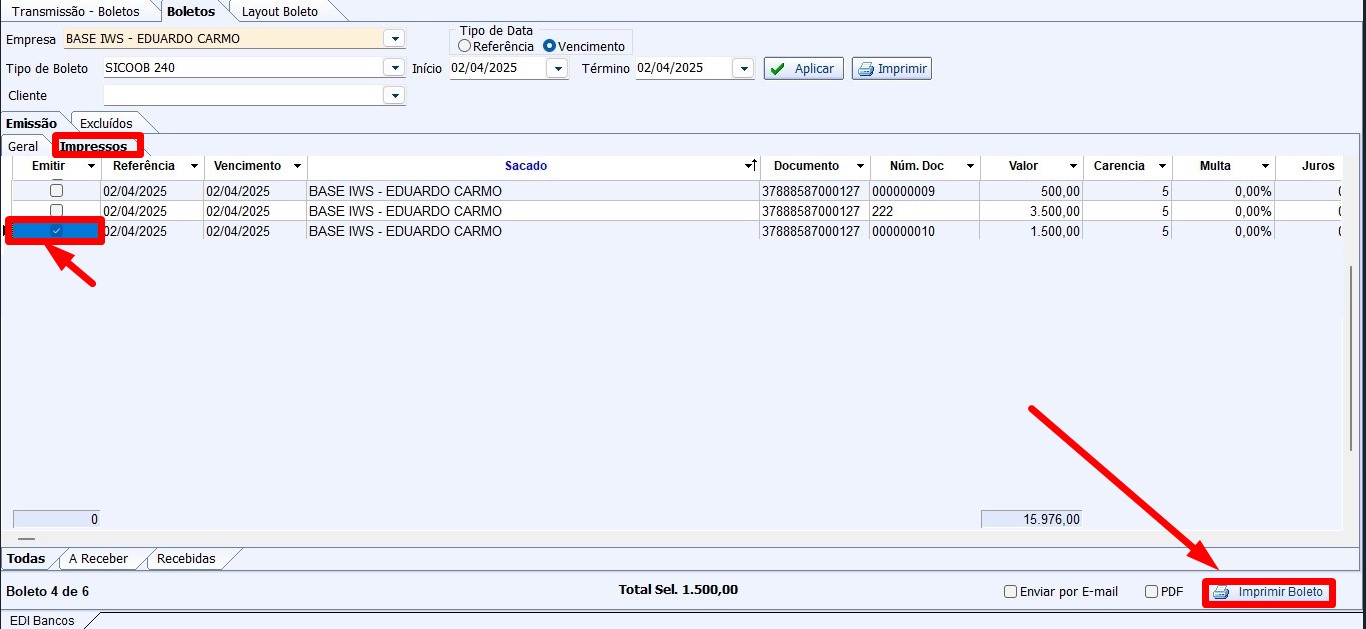Switch to the Impressos tab

[x=94, y=146]
